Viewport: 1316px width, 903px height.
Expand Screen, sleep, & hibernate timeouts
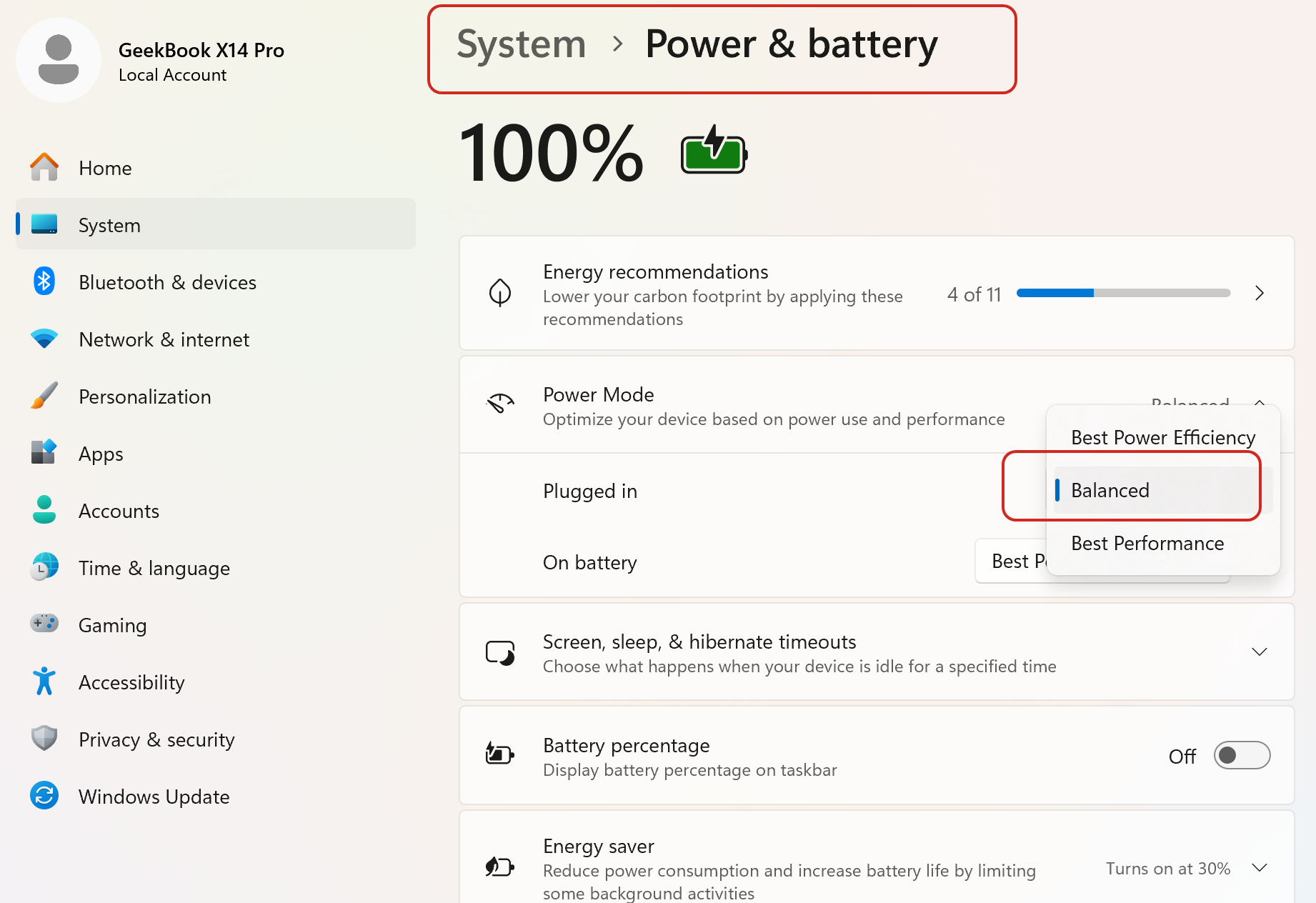tap(1260, 652)
